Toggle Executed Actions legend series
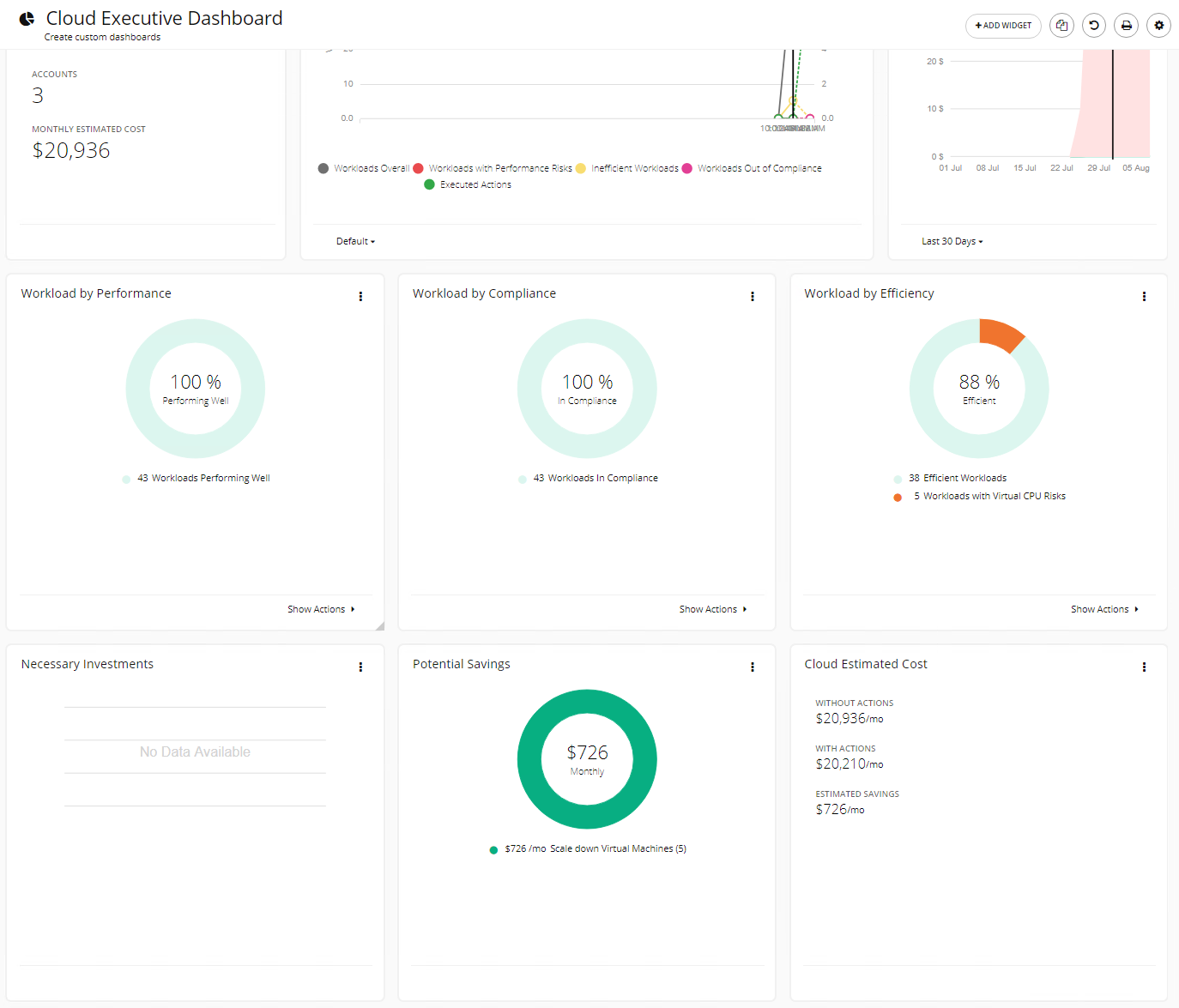1179x1008 pixels. coord(468,184)
